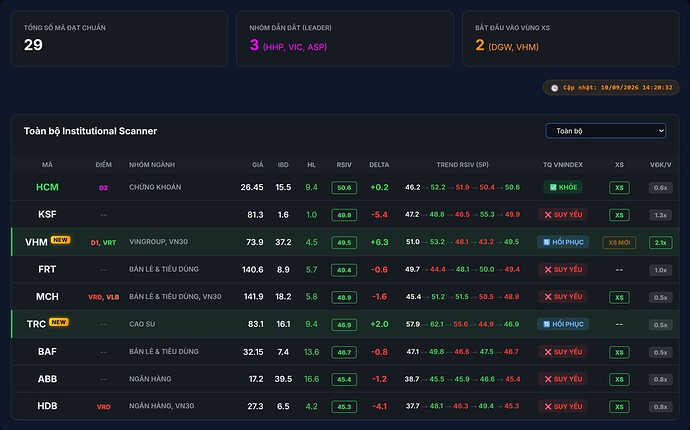Click the clock icon beside Cập nhật
Image resolution: width=690 pixels, height=430 pixels.
pyautogui.click(x=554, y=88)
